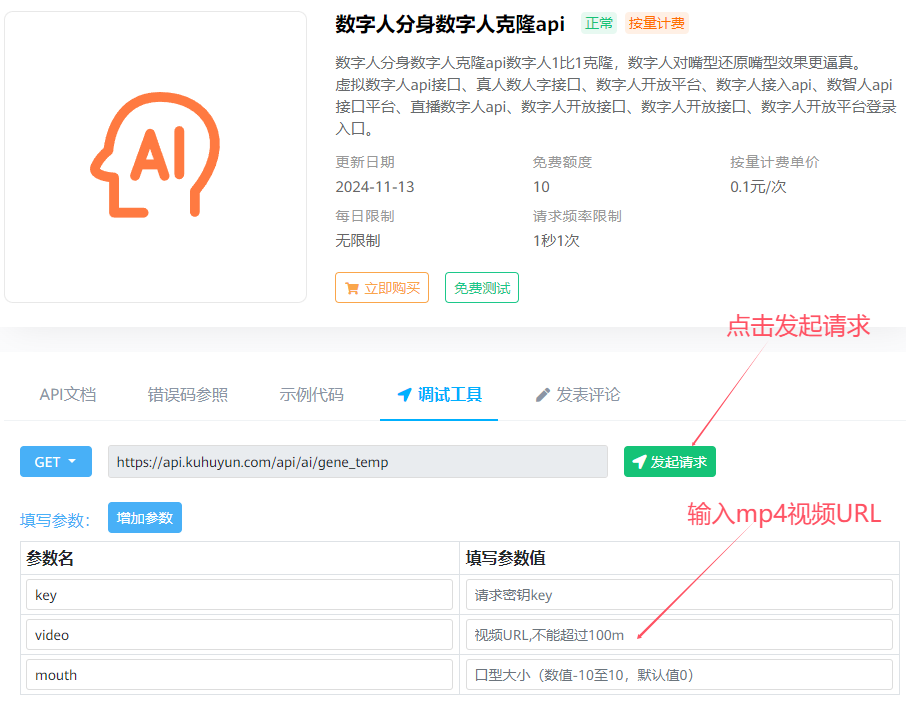906x701 pixels.
Task: Click the pencil icon beside 发表评论
Action: click(x=543, y=395)
